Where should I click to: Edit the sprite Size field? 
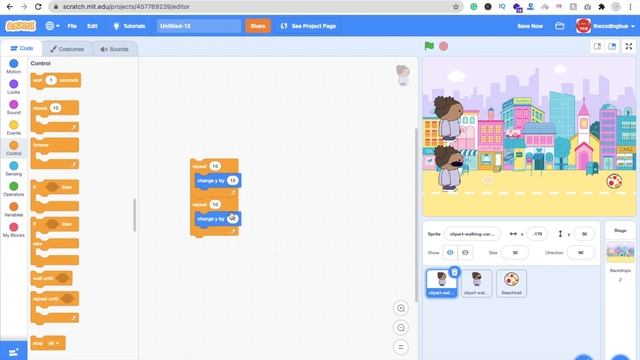pyautogui.click(x=515, y=253)
